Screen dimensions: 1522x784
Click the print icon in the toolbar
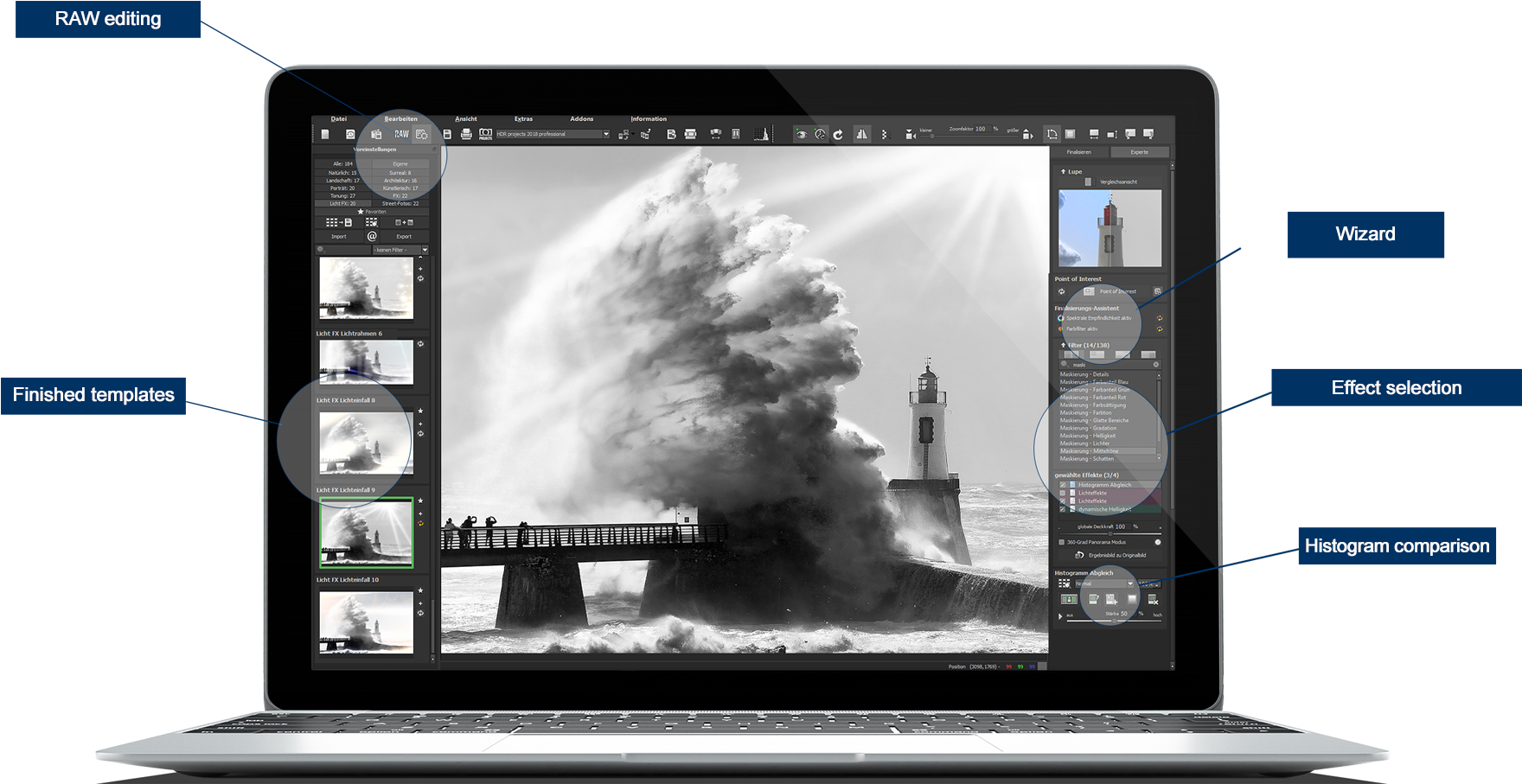(x=465, y=135)
